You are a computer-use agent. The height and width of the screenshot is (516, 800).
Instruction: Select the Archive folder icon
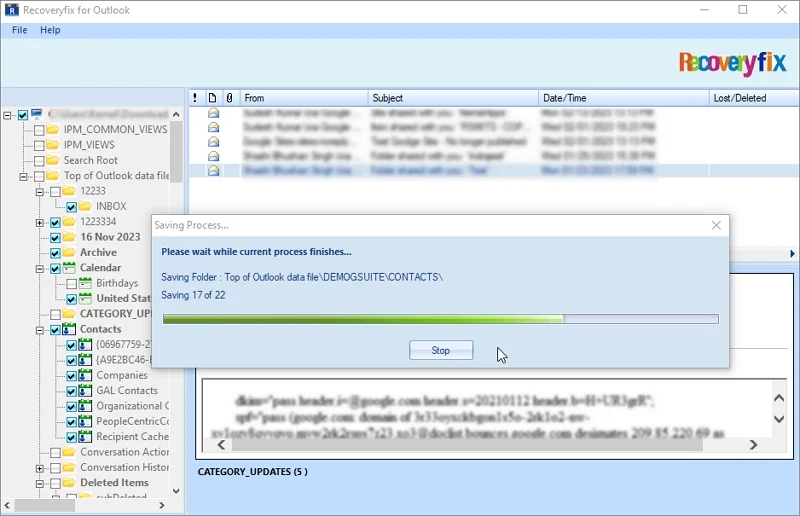[x=69, y=252]
